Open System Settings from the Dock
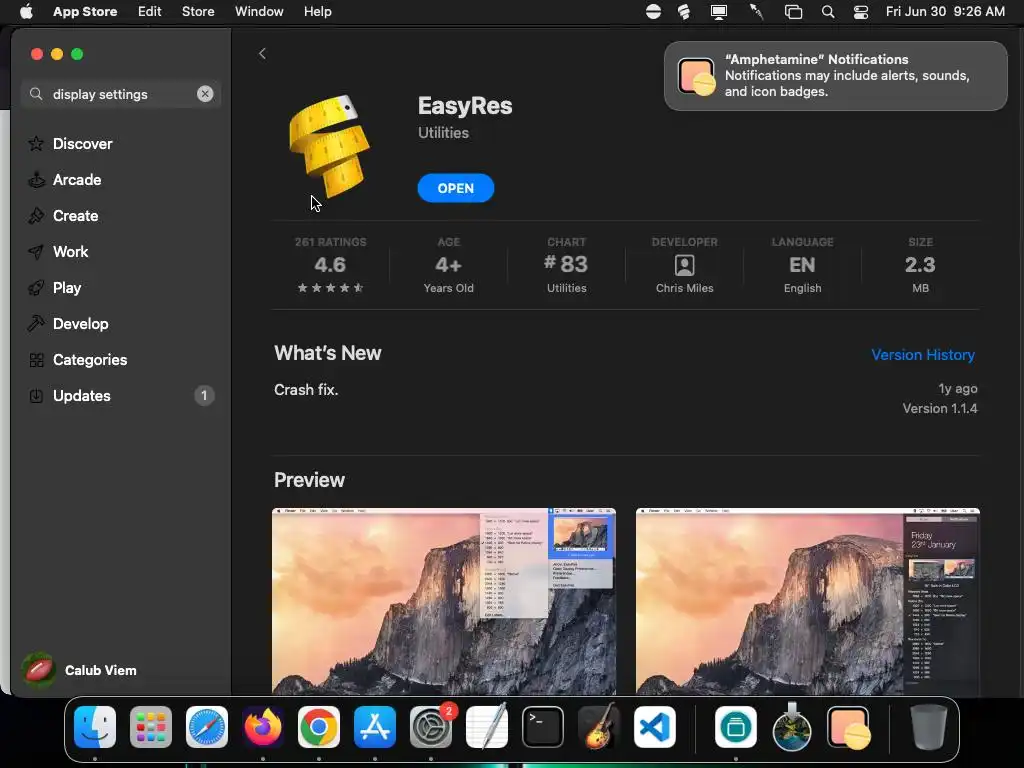This screenshot has height=768, width=1024. pos(430,727)
